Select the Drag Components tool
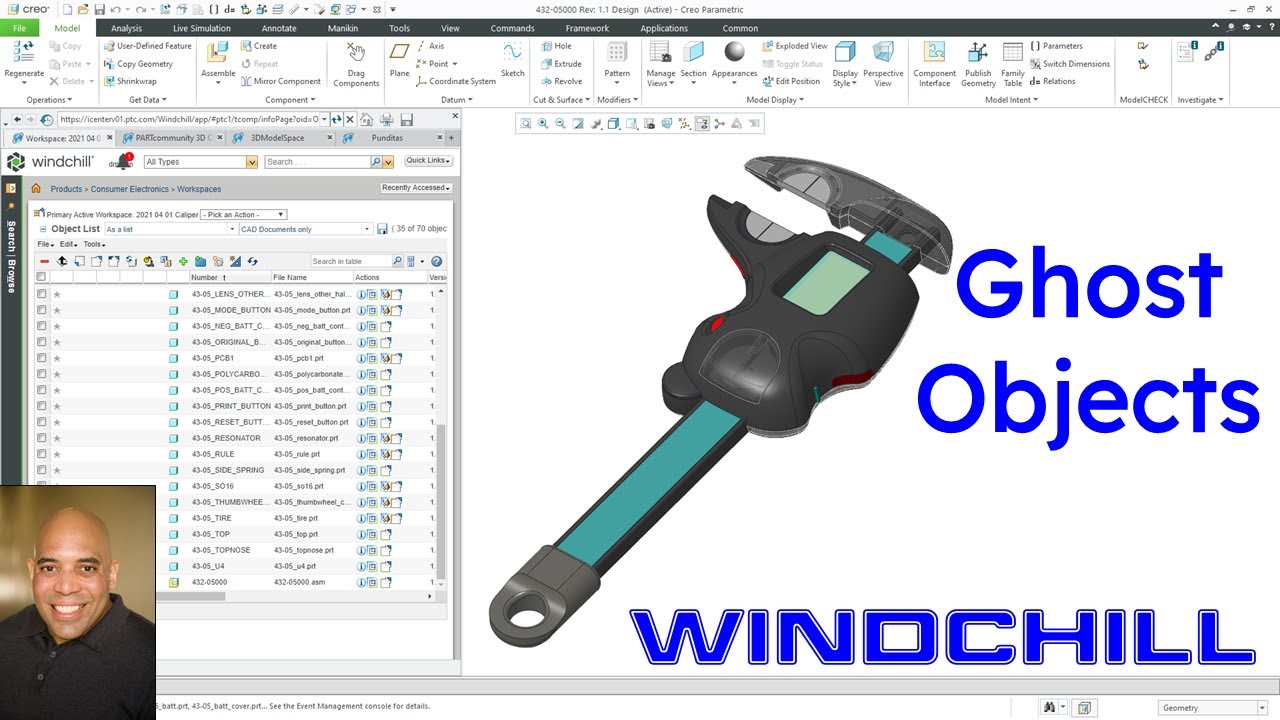The height and width of the screenshot is (720, 1280). pyautogui.click(x=356, y=53)
